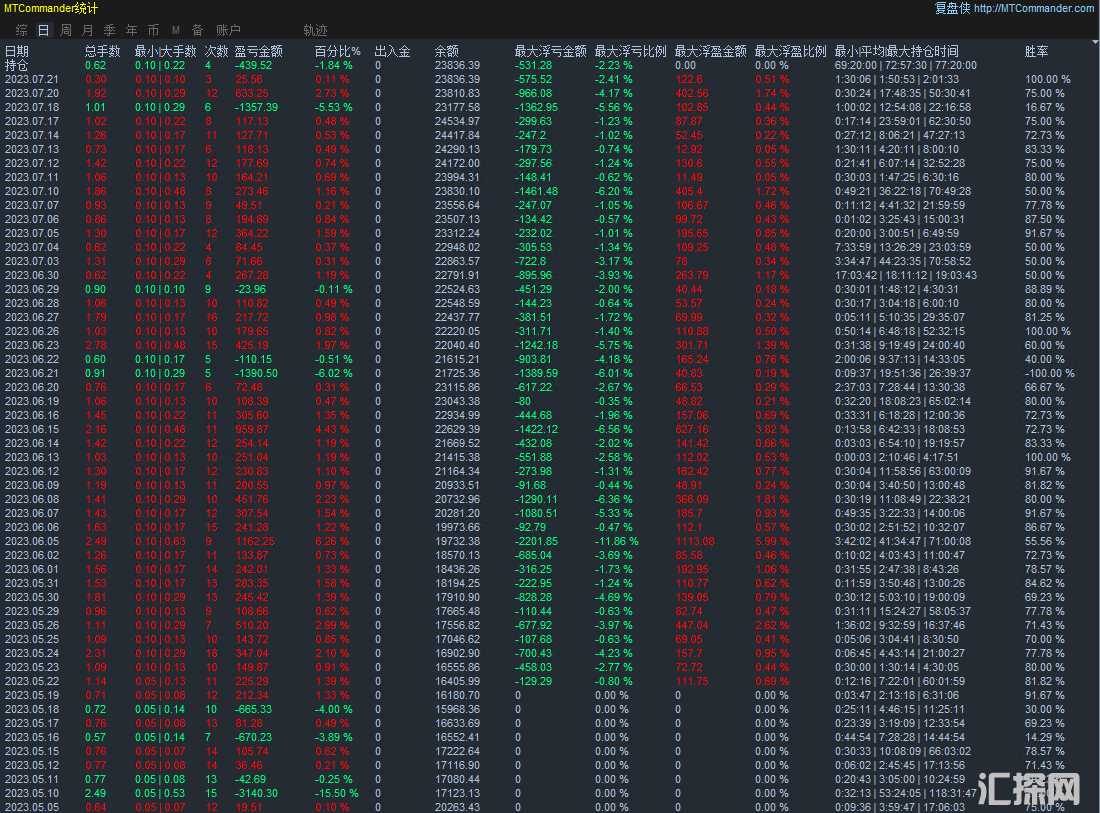Open the 周 (weekly) statistics tab
1100x813 pixels.
click(66, 30)
